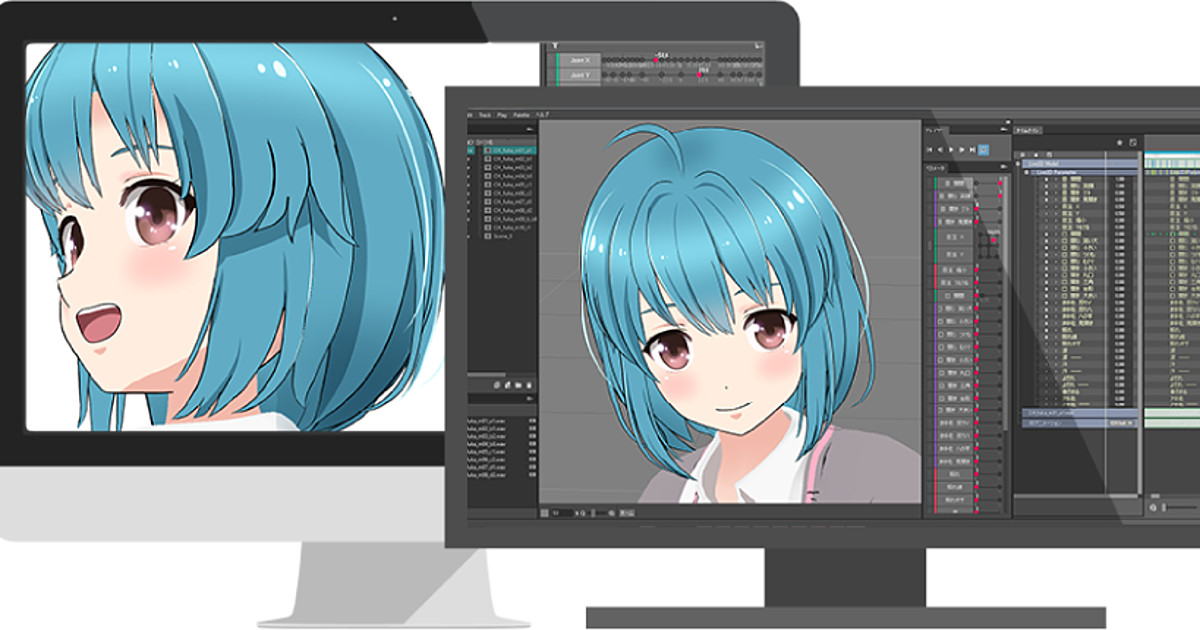Click the Joint X parameter label

click(579, 60)
